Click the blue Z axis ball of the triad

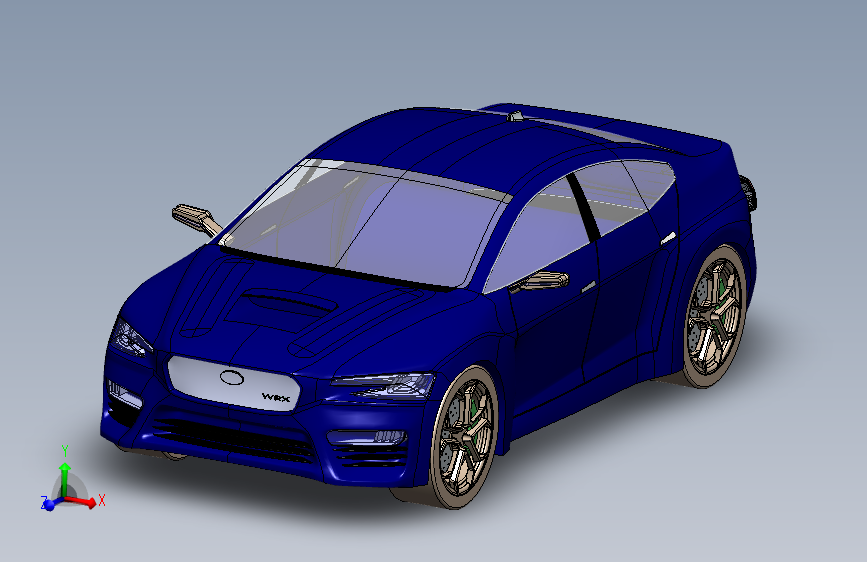49,504
